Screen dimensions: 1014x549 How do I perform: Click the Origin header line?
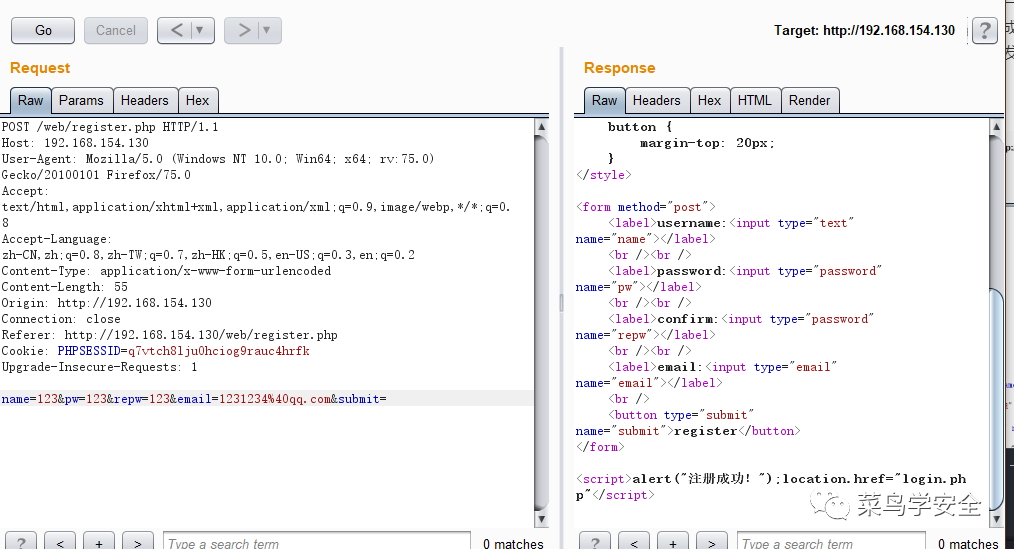(x=107, y=303)
